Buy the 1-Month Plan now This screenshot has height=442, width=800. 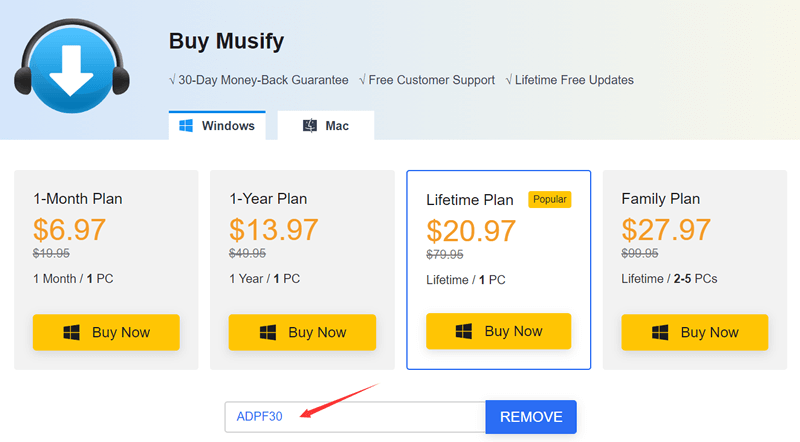[x=106, y=332]
